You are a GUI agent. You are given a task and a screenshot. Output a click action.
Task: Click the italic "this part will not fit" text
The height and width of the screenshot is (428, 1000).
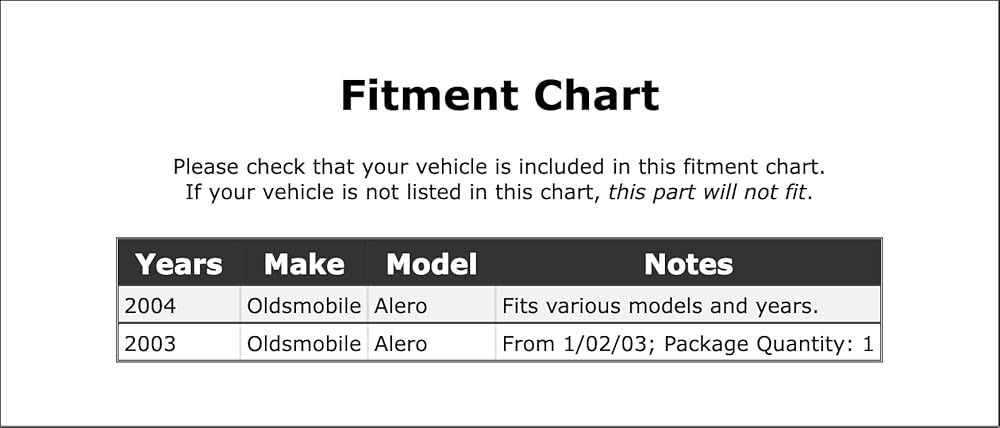tap(709, 192)
